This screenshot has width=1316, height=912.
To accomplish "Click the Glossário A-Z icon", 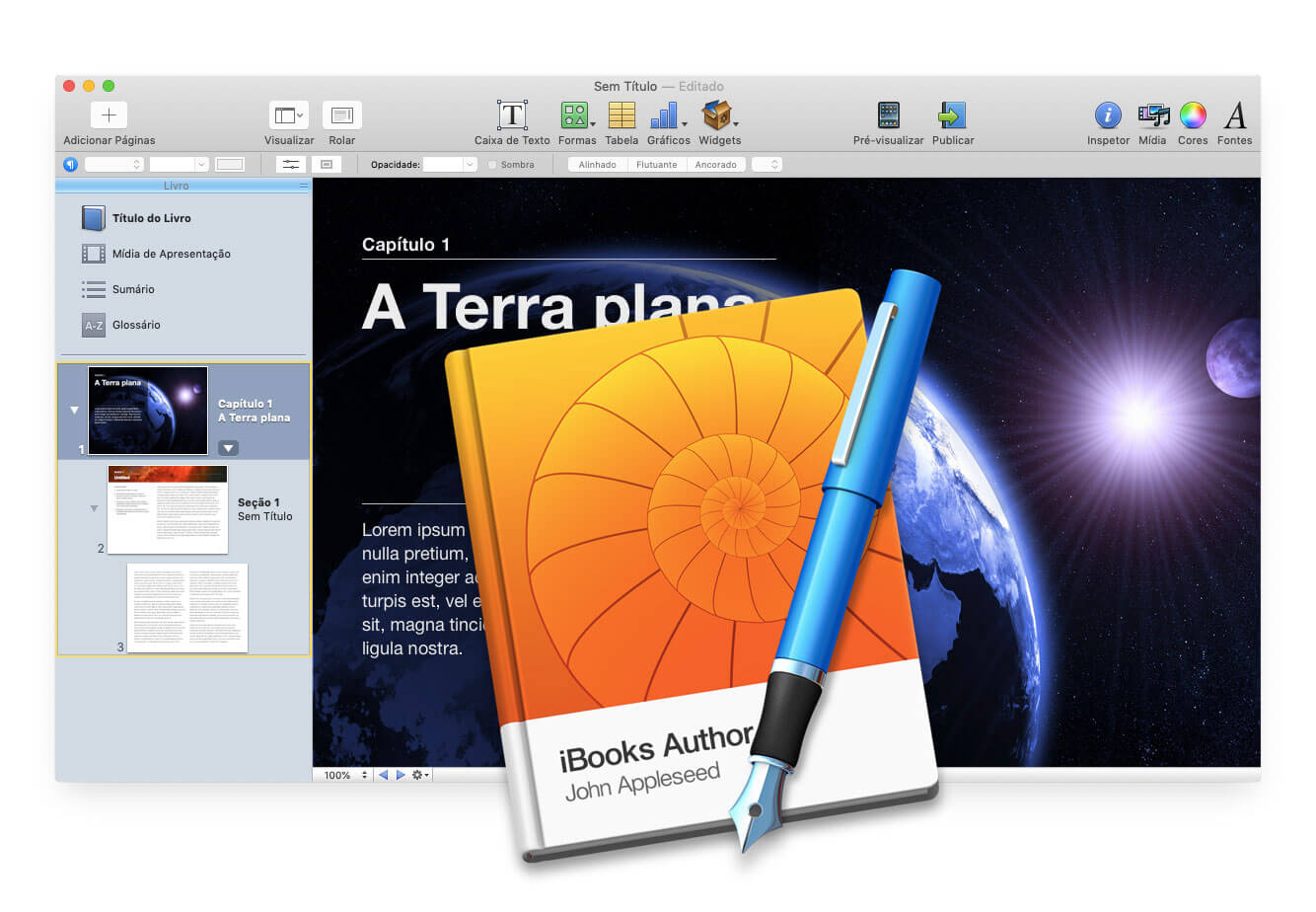I will [94, 325].
